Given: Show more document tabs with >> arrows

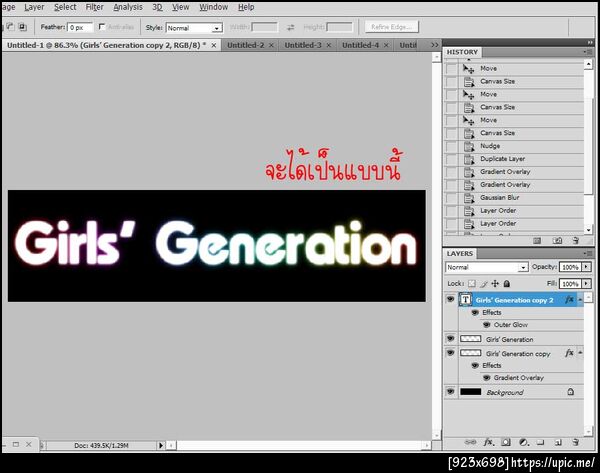Looking at the screenshot, I should coord(435,45).
